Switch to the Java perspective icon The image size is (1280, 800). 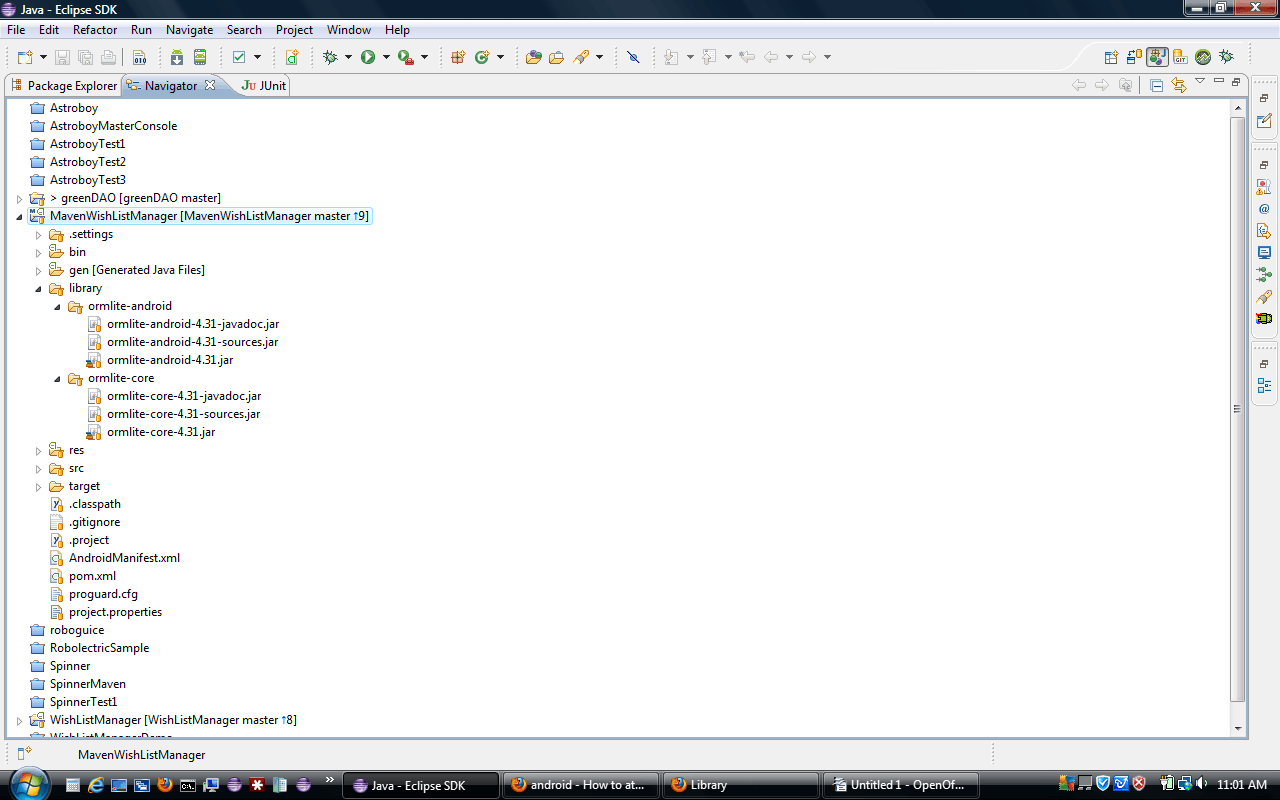[1157, 57]
